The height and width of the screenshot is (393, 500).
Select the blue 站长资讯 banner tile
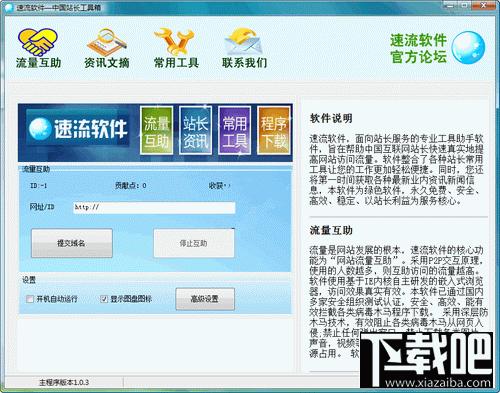pos(195,130)
